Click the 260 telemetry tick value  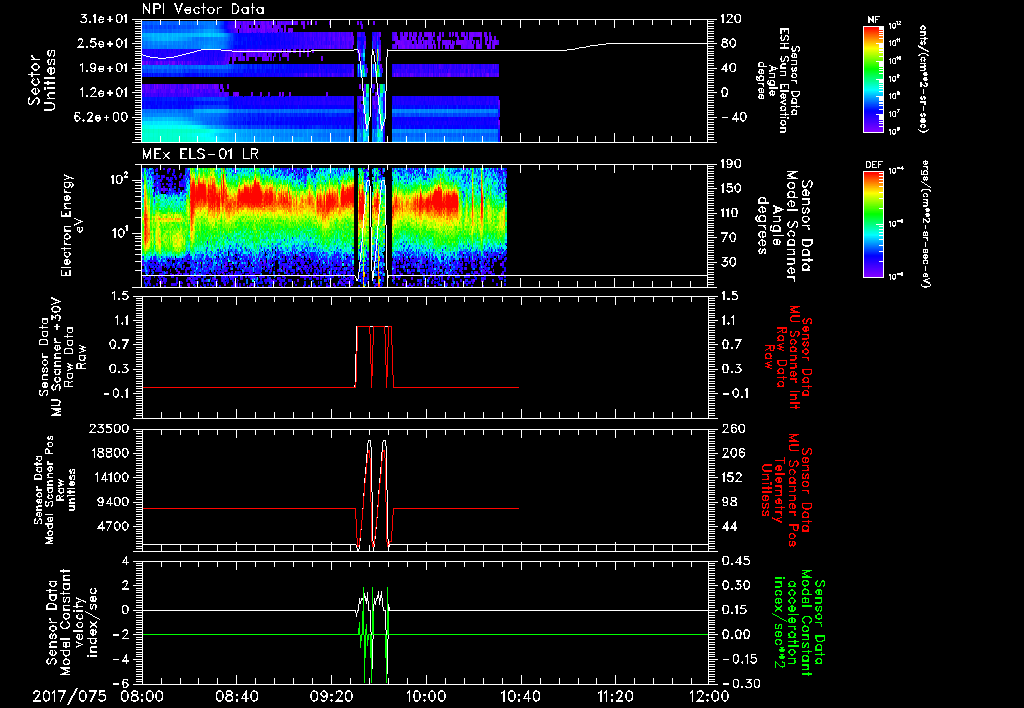point(731,428)
